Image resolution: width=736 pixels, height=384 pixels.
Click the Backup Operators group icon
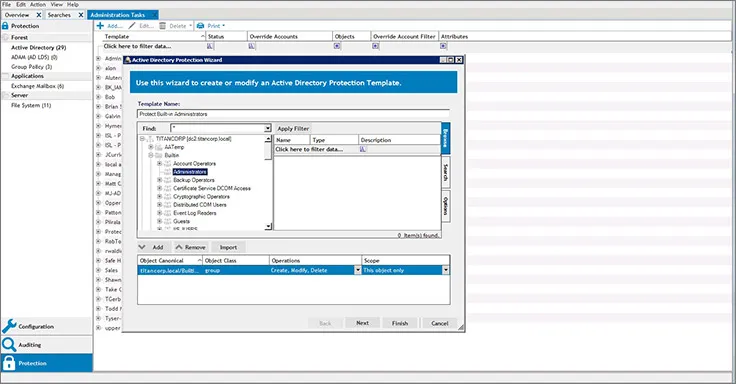(x=168, y=180)
